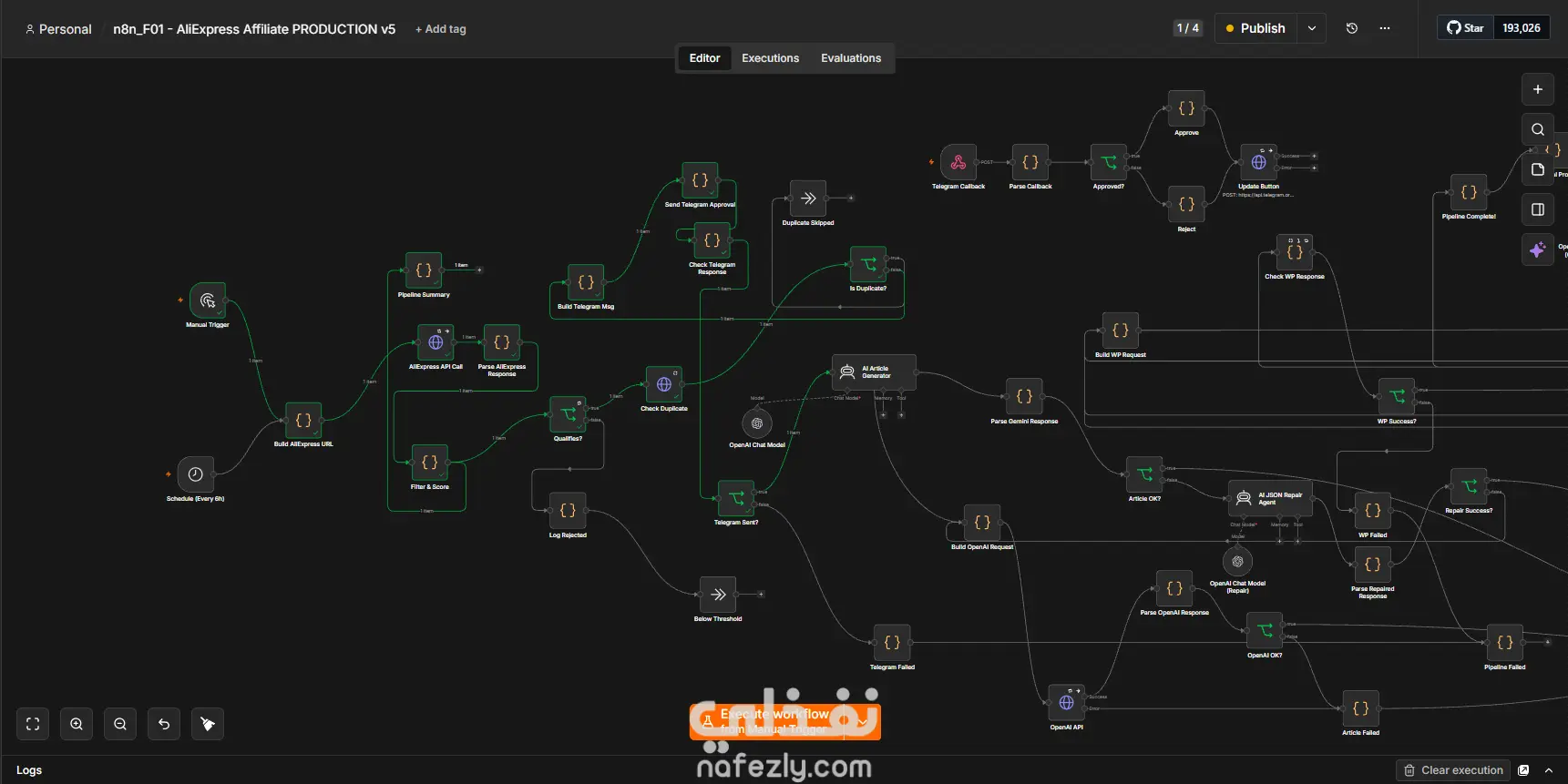Select the OpenAI Chat Model node
1568x784 pixels.
[x=757, y=423]
